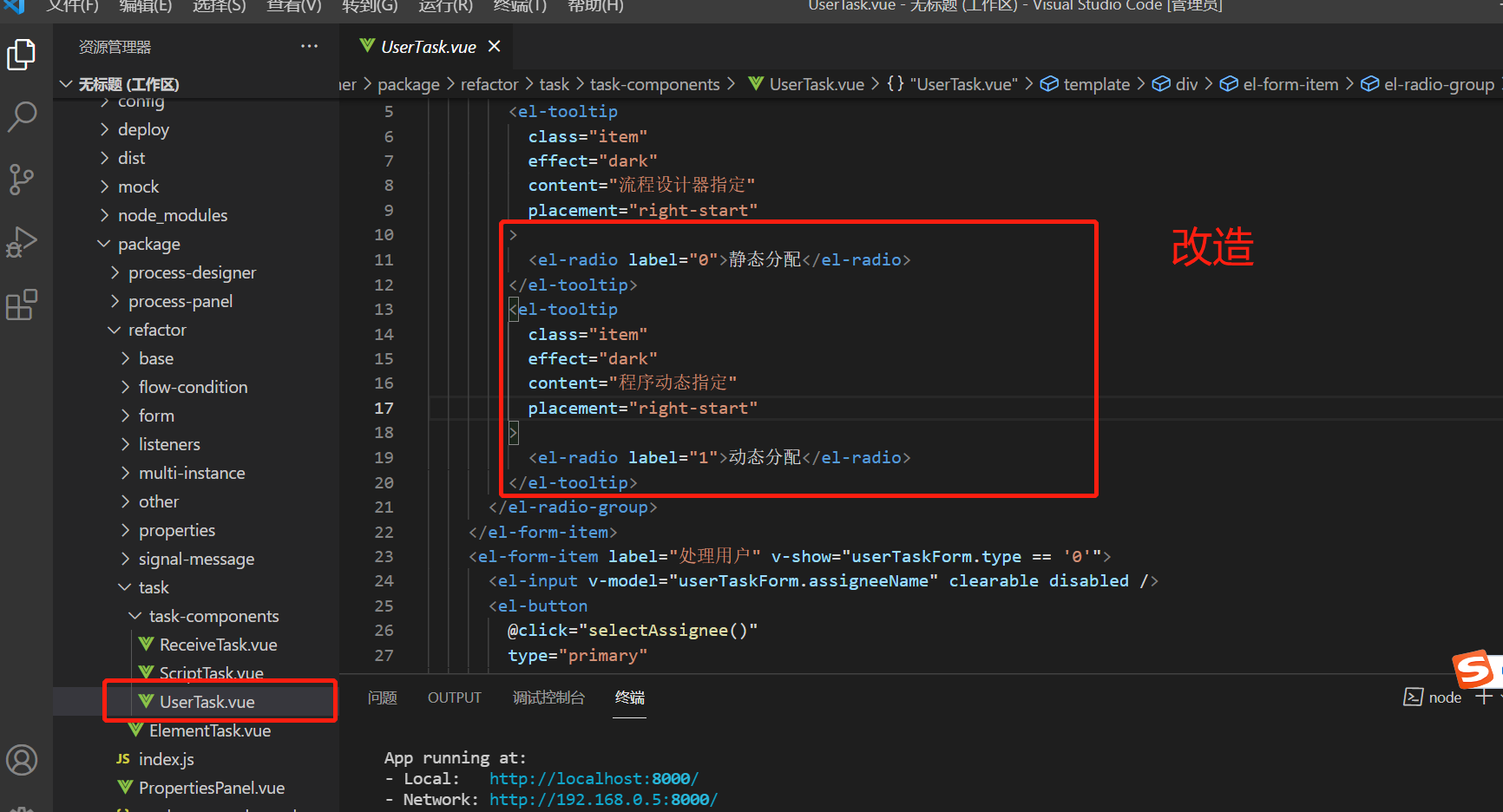Open the Search view in activity bar
This screenshot has height=812, width=1503.
[x=22, y=116]
